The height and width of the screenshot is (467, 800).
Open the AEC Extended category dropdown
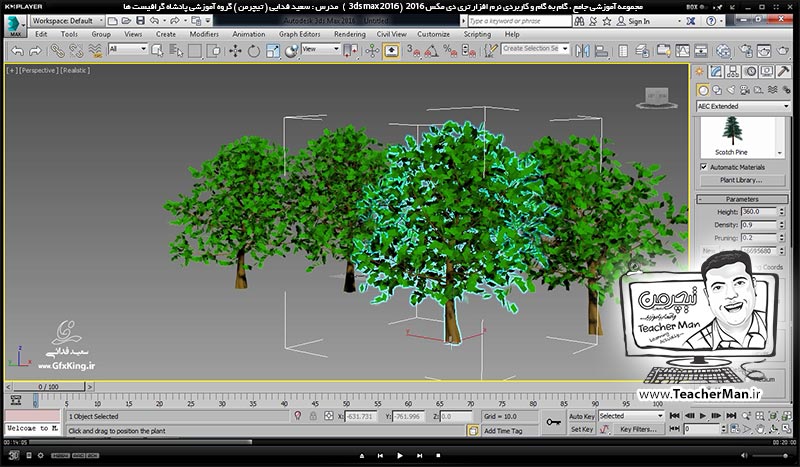(x=743, y=106)
